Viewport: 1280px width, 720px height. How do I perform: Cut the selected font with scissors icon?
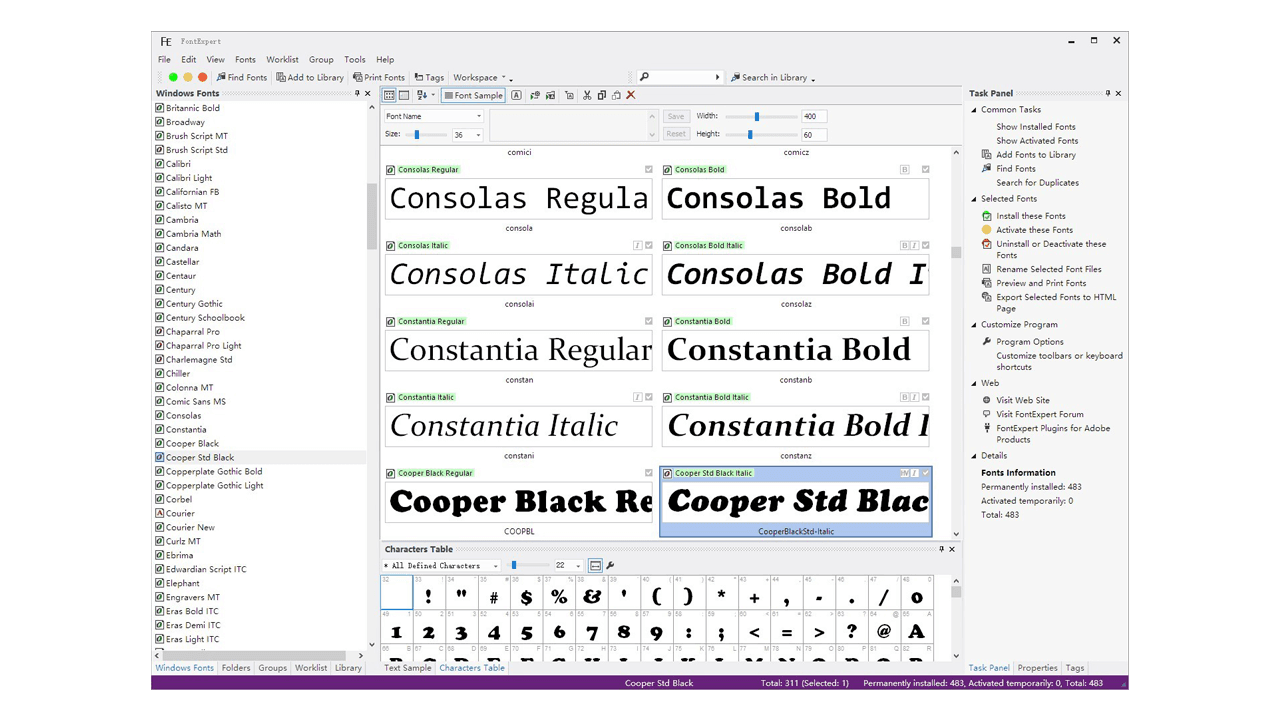click(x=587, y=95)
